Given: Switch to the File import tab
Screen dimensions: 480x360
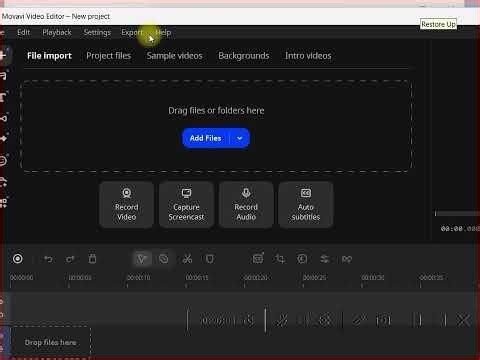Looking at the screenshot, I should pos(49,56).
